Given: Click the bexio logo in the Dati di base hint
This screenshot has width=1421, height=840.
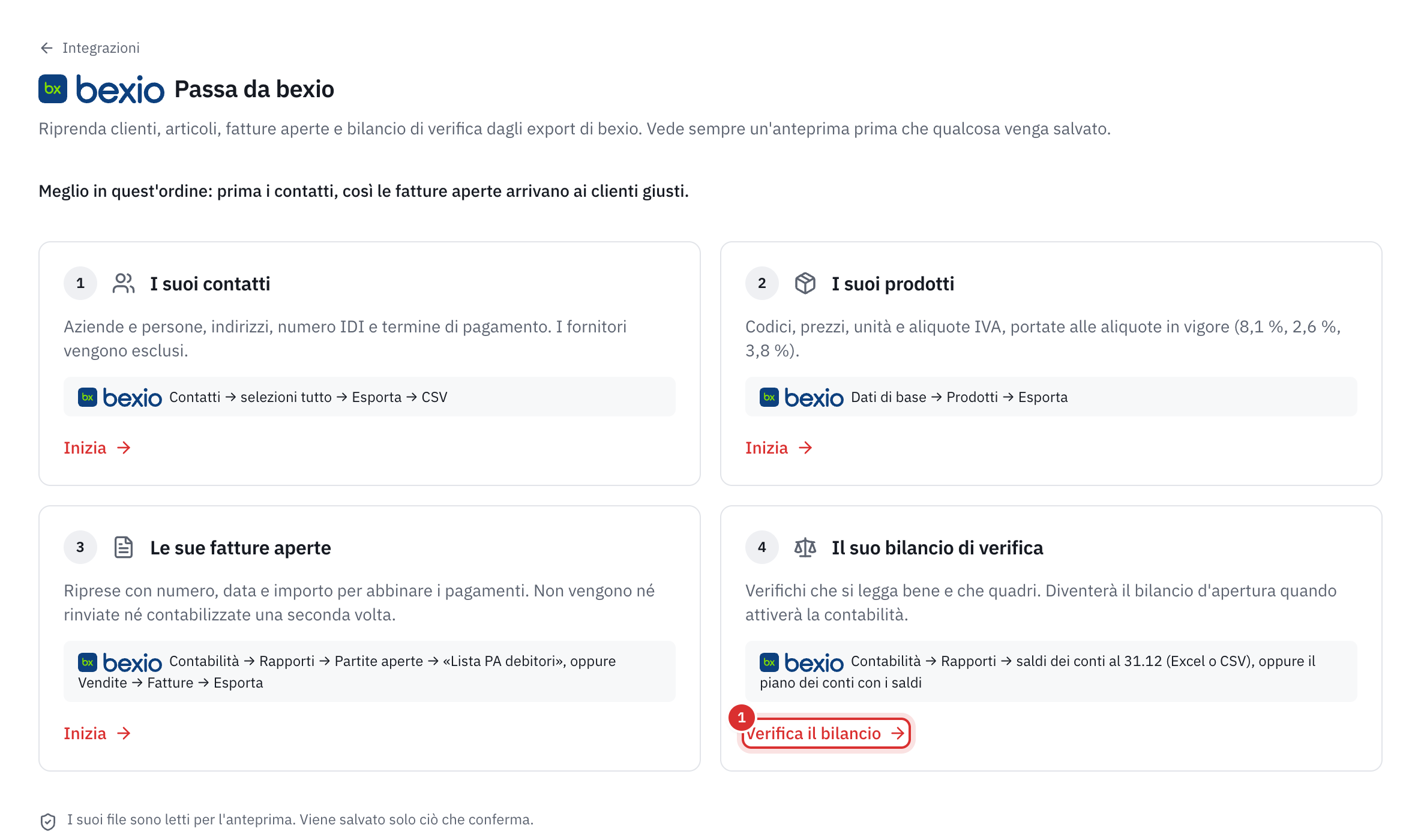Looking at the screenshot, I should click(802, 397).
